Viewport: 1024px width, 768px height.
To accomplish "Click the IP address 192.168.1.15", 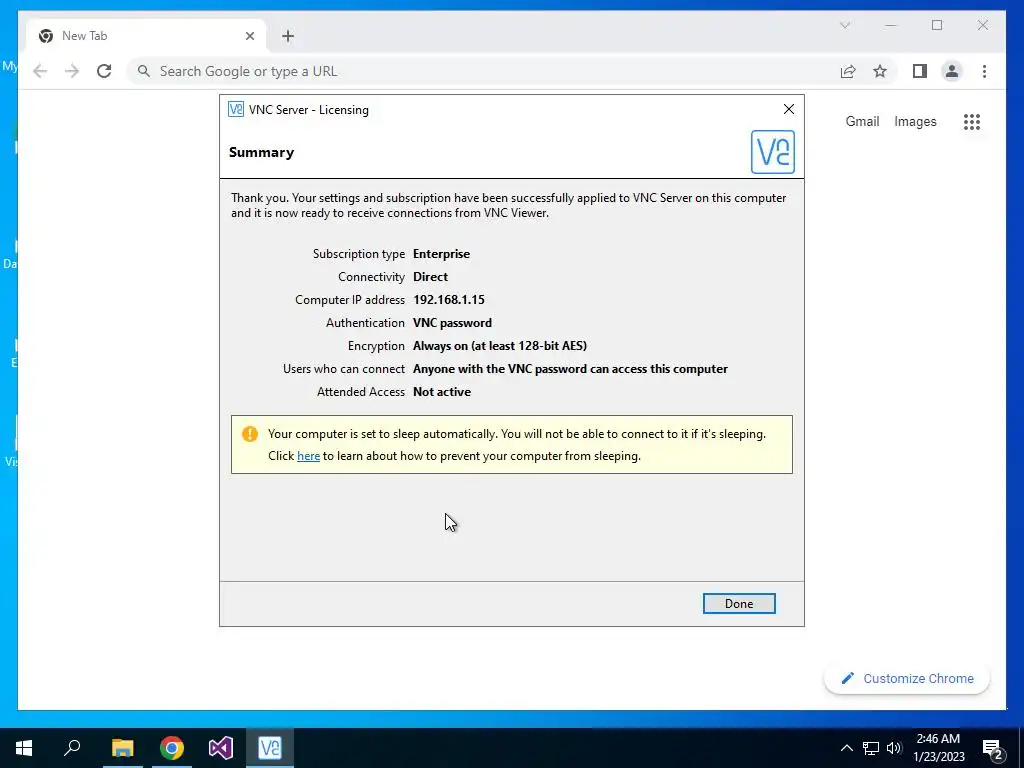I will [449, 300].
